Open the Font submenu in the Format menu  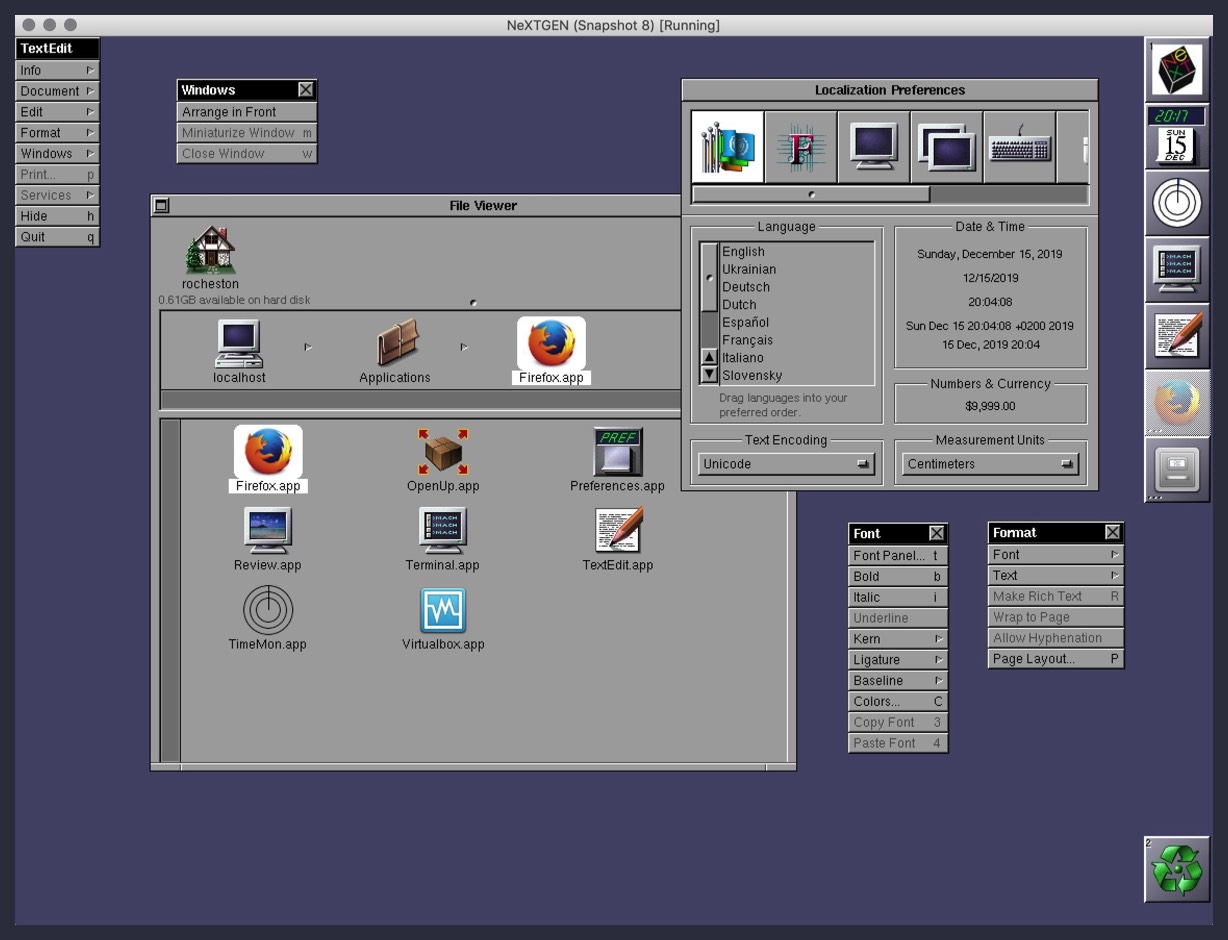click(1056, 555)
